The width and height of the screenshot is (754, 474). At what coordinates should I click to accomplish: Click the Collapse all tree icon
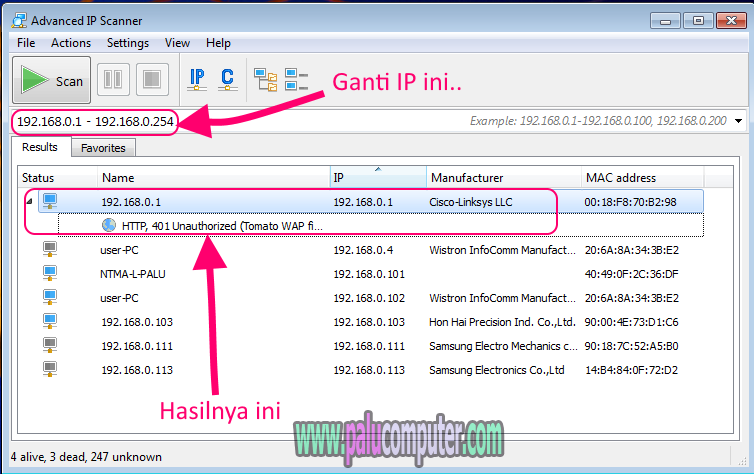[x=296, y=79]
